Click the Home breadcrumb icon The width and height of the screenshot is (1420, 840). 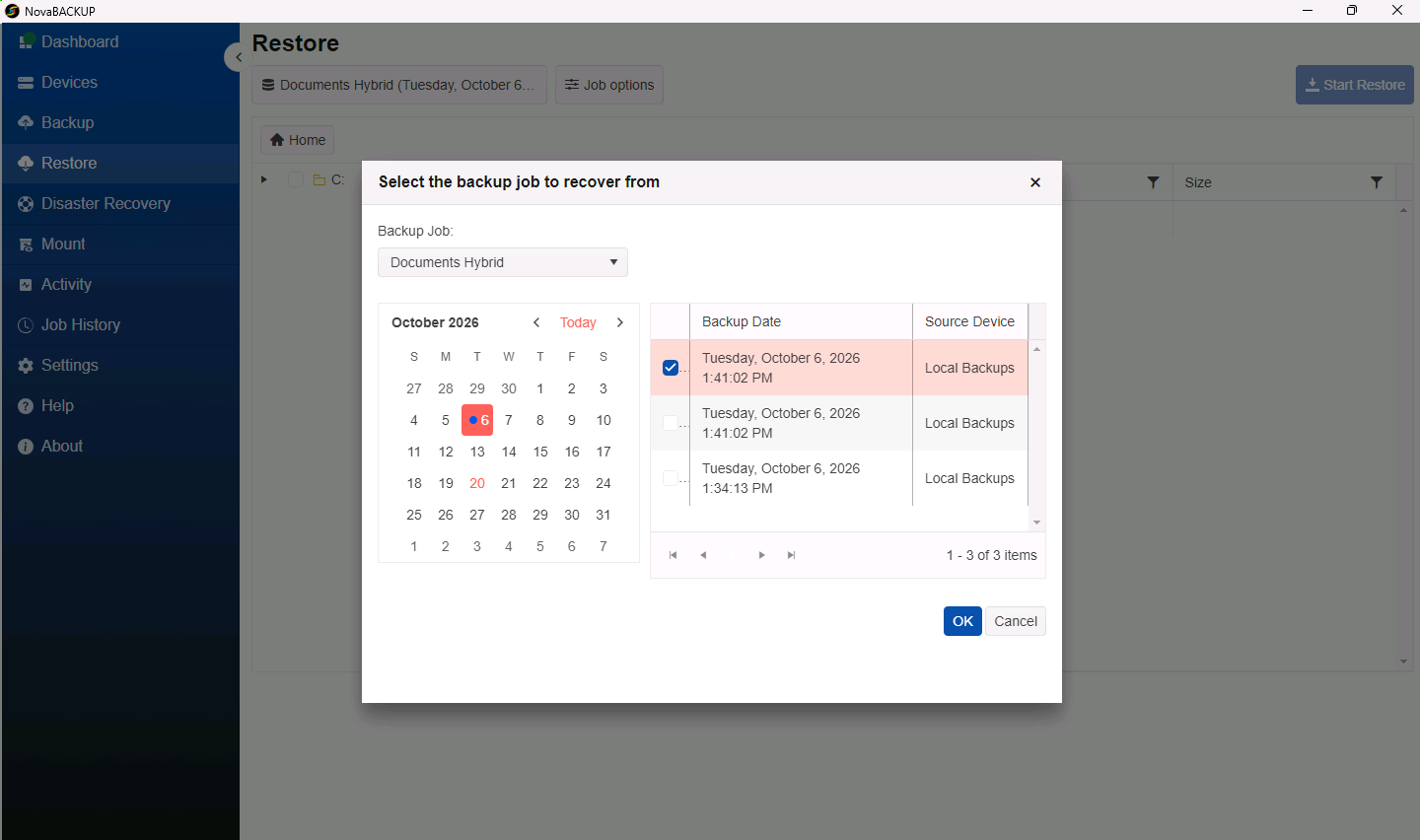pos(277,140)
